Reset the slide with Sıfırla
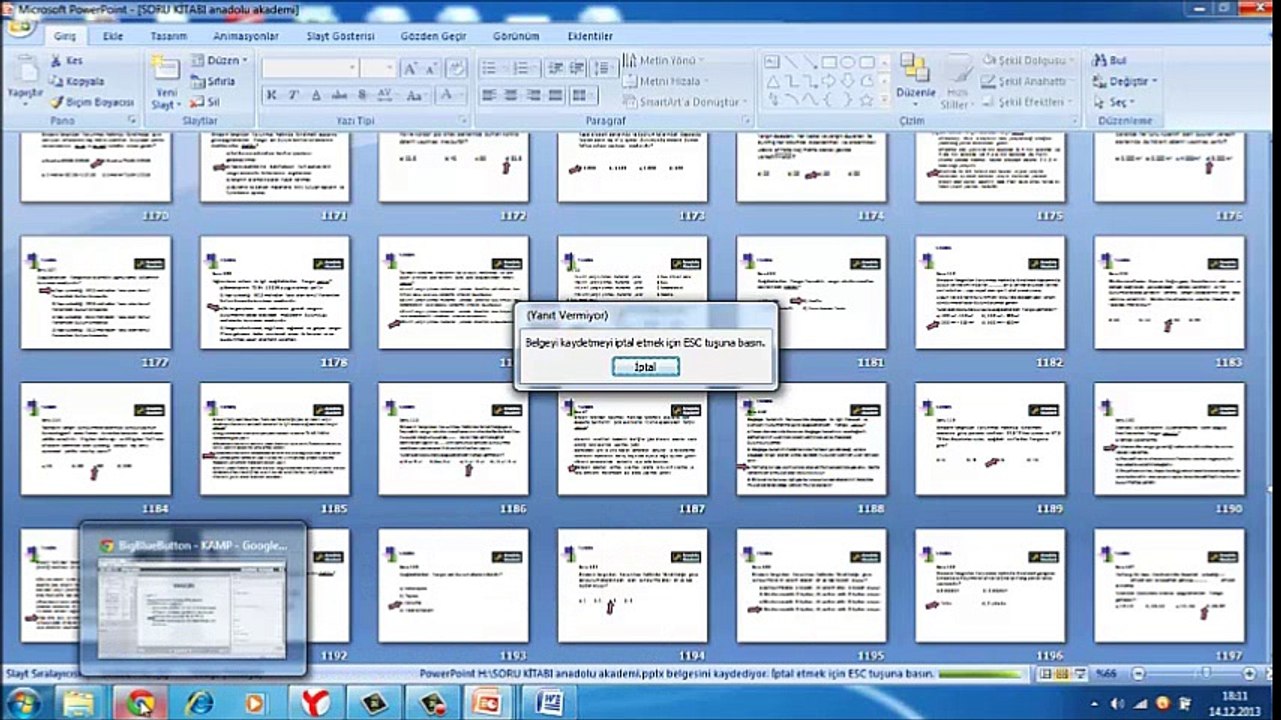This screenshot has height=720, width=1281. (x=213, y=81)
